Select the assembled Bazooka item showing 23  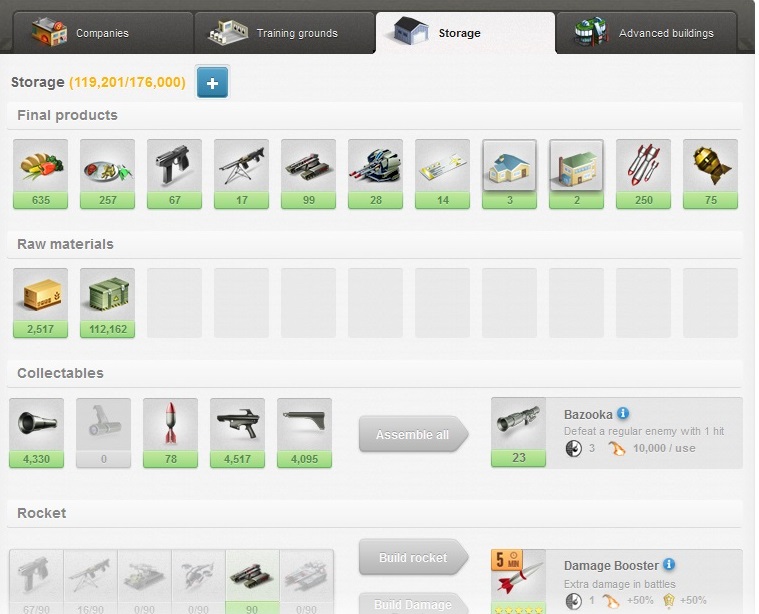click(518, 432)
